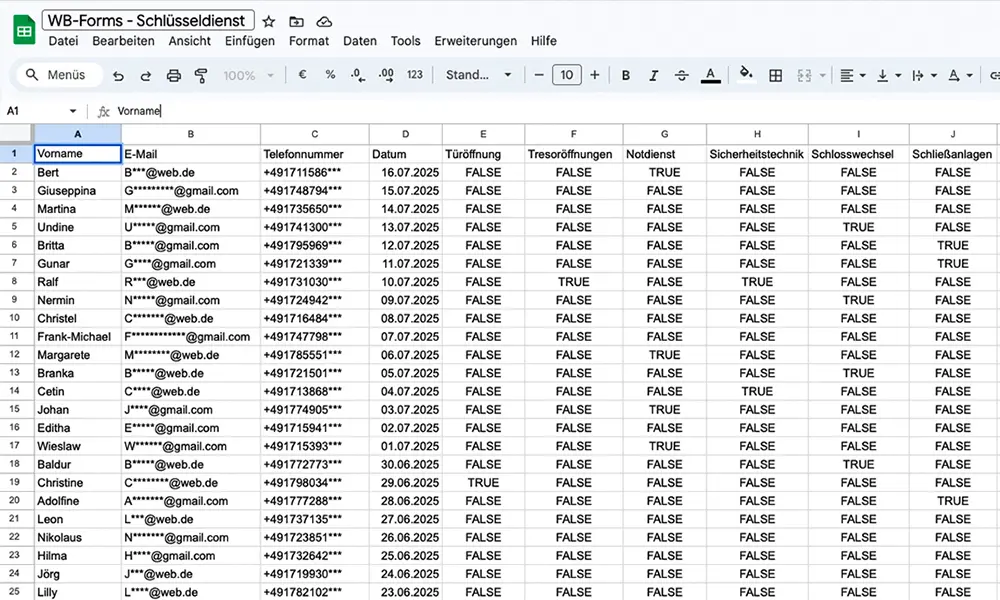Toggle strikethrough formatting
The height and width of the screenshot is (600, 1000).
[x=681, y=75]
